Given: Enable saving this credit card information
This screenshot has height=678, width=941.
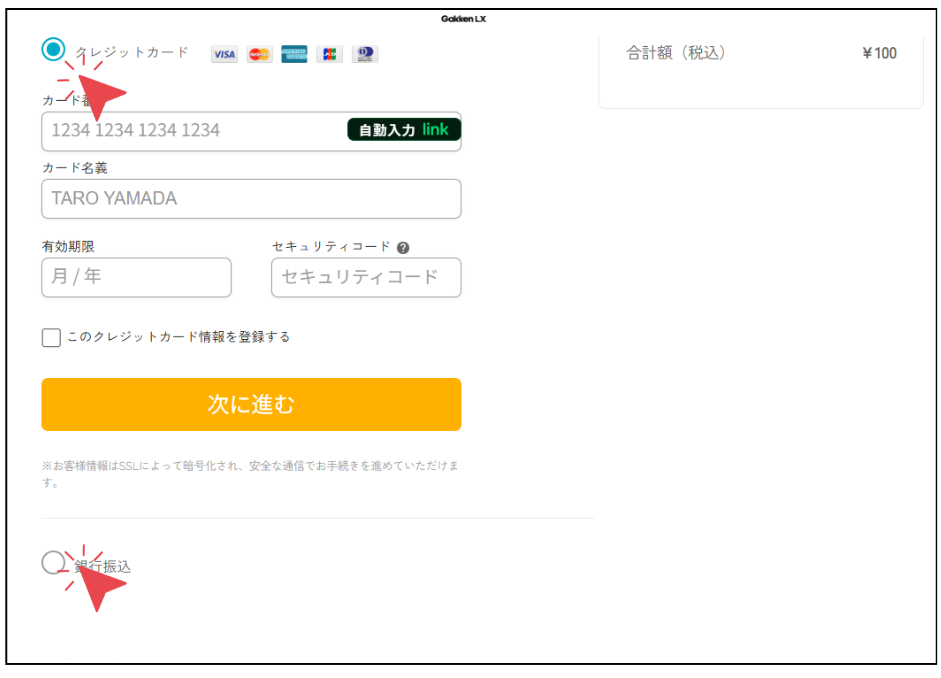Looking at the screenshot, I should pyautogui.click(x=50, y=337).
